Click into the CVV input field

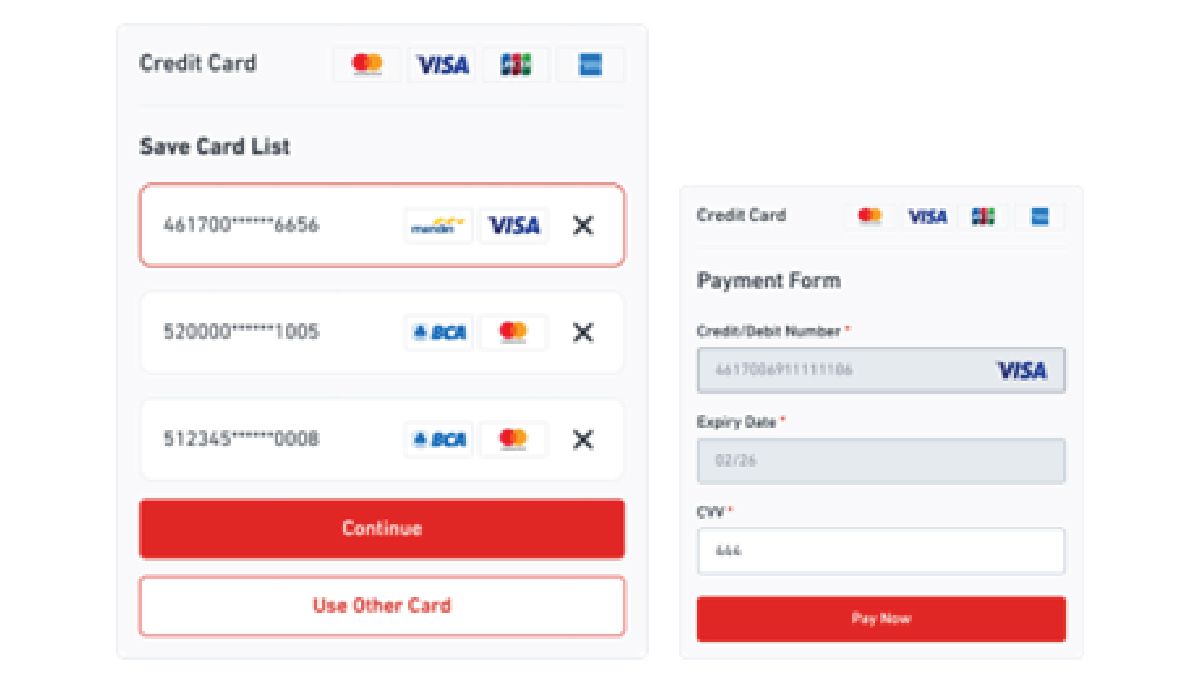click(881, 551)
